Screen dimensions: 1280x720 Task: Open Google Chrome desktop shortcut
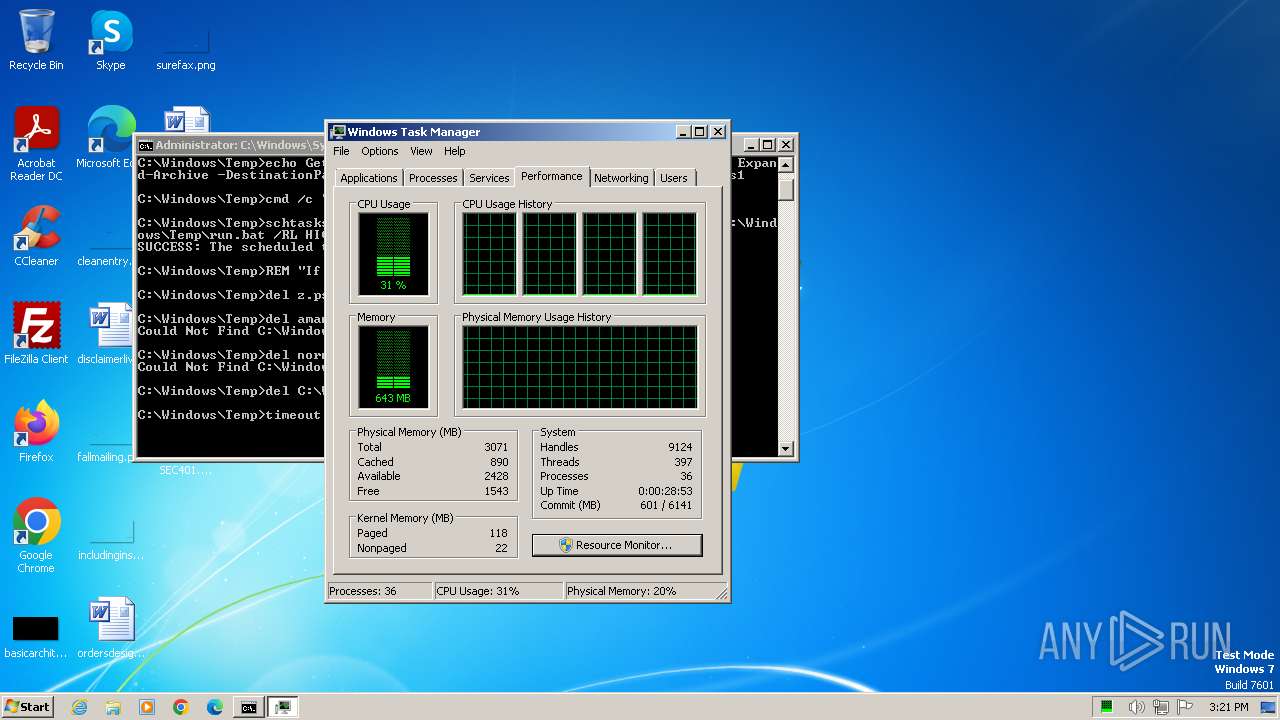click(x=36, y=535)
